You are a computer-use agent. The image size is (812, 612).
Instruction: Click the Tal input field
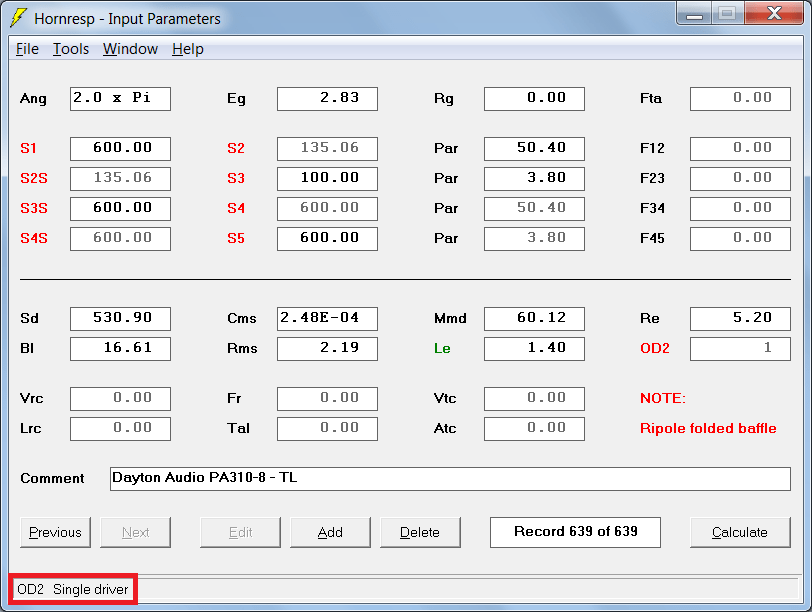point(327,429)
